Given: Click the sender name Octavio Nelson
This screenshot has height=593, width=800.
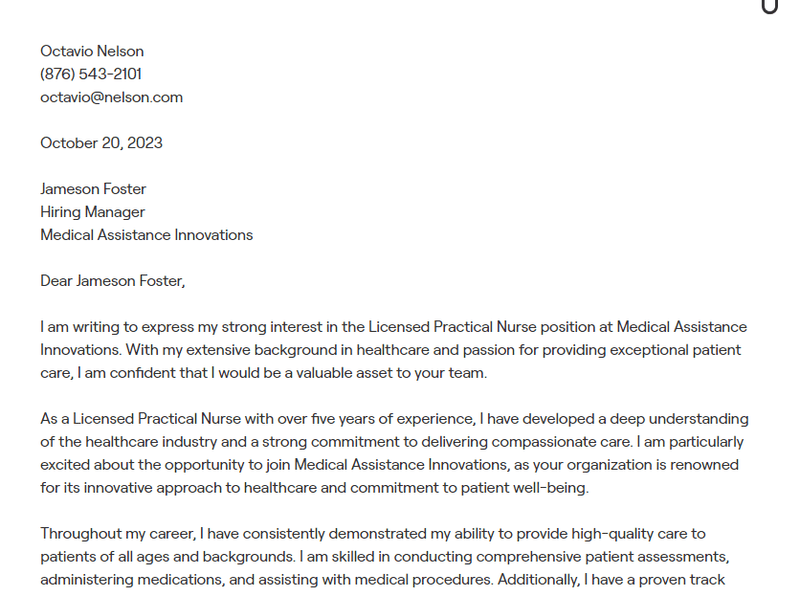Looking at the screenshot, I should click(x=92, y=51).
